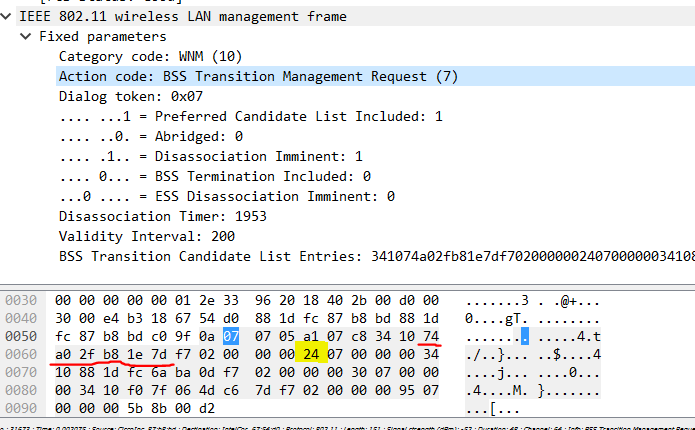Select the Category code: WNM (10) row
This screenshot has width=695, height=430.
tap(150, 56)
